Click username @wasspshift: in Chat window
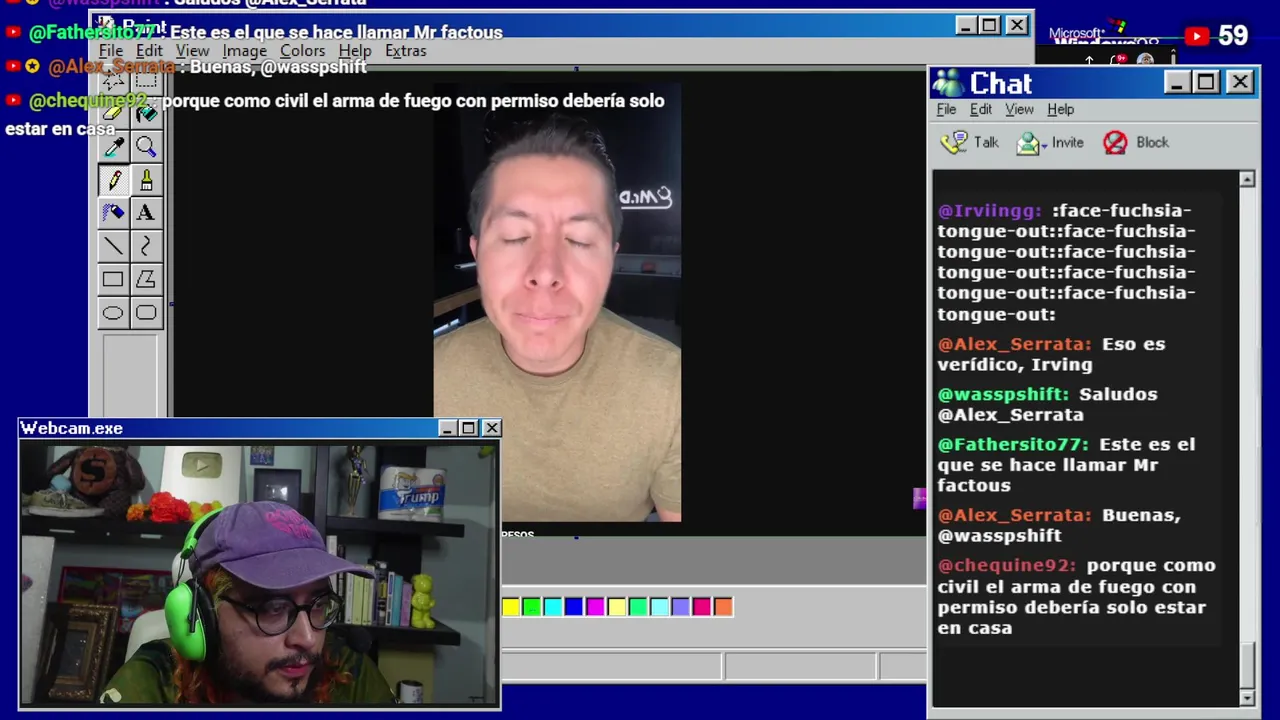This screenshot has height=720, width=1280. coord(1003,394)
